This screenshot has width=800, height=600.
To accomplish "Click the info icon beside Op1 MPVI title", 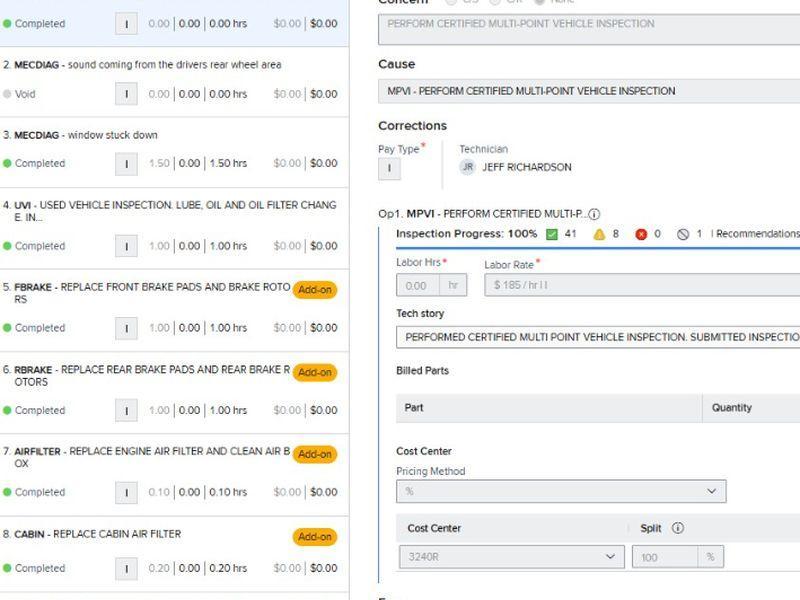I will pos(594,214).
